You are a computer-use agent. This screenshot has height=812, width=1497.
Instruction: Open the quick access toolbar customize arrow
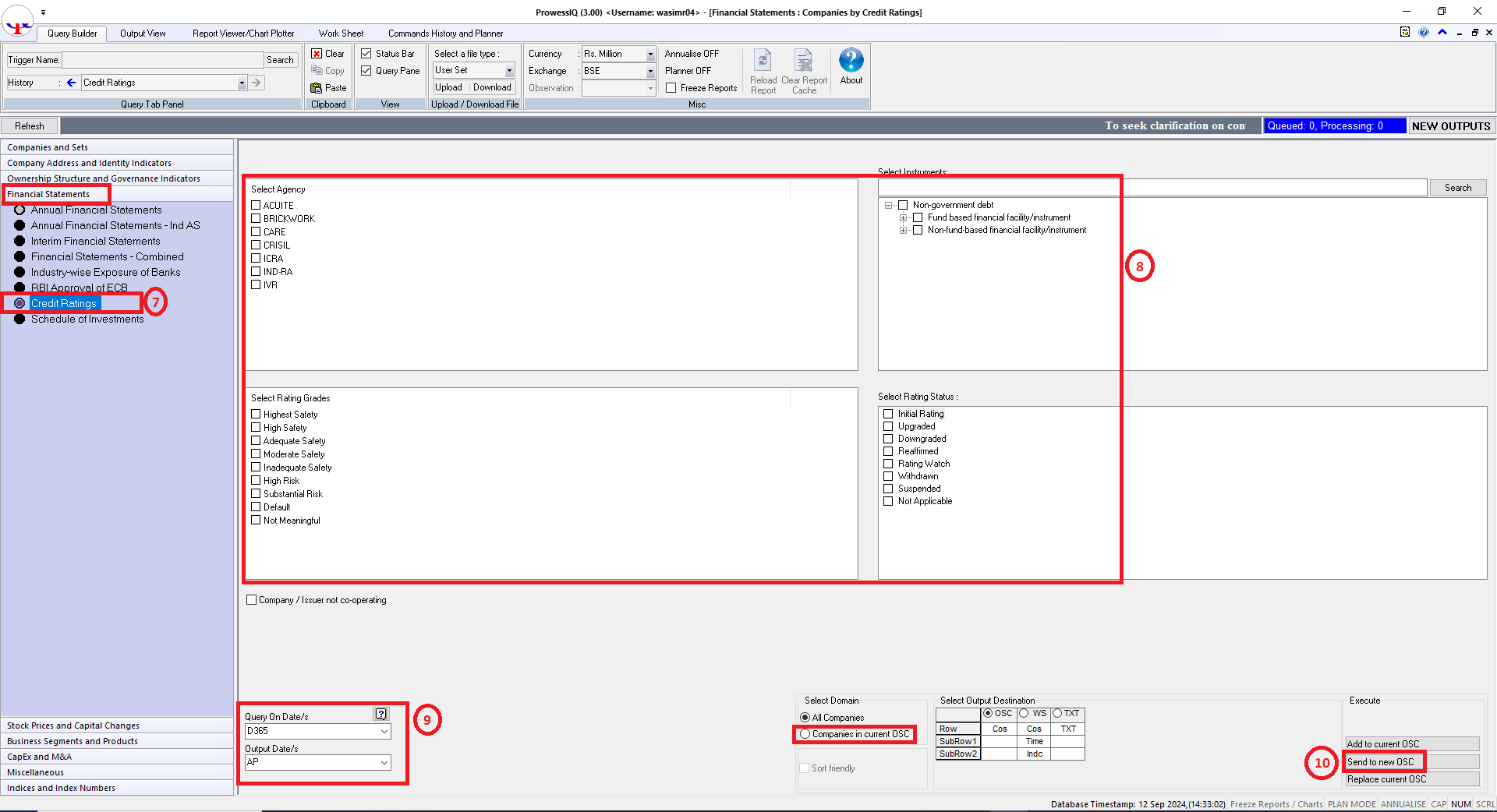pos(43,12)
